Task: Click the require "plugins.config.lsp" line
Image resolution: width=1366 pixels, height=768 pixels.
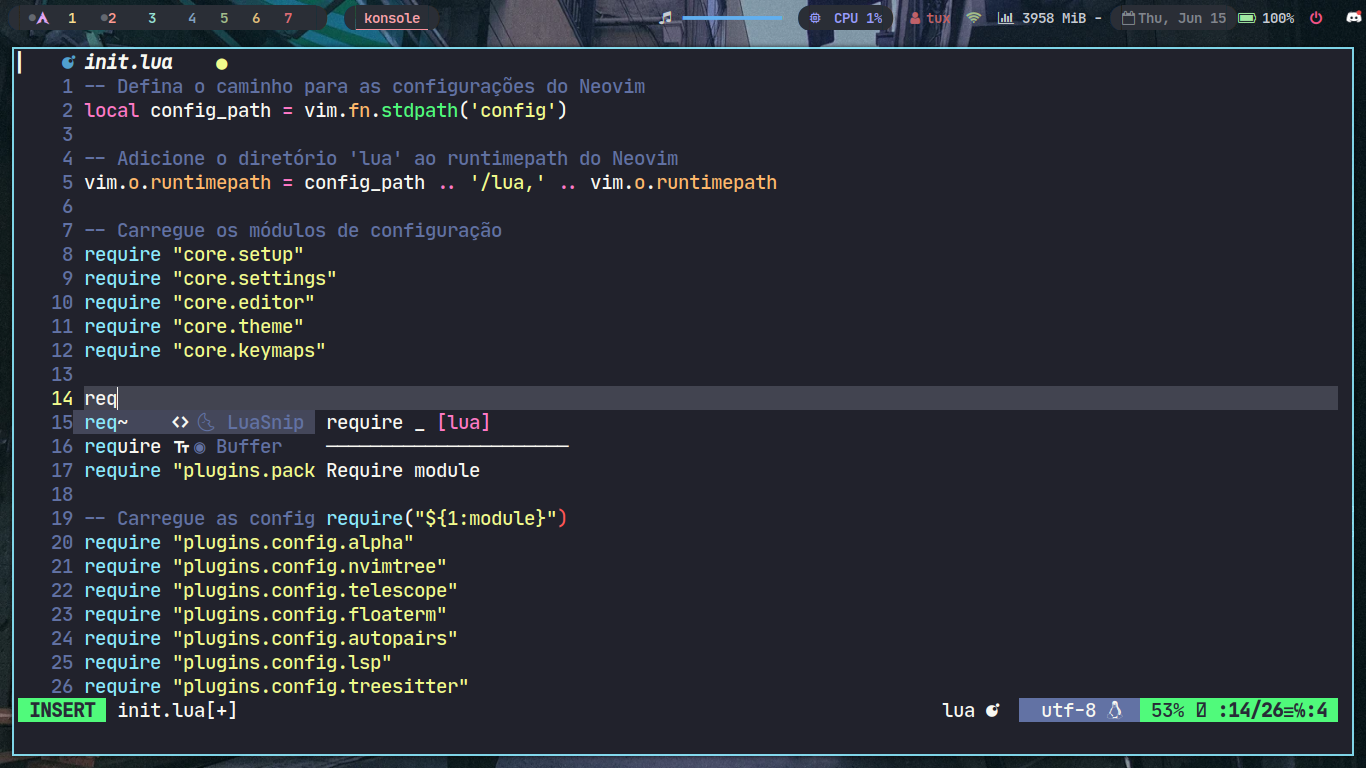Action: tap(238, 662)
